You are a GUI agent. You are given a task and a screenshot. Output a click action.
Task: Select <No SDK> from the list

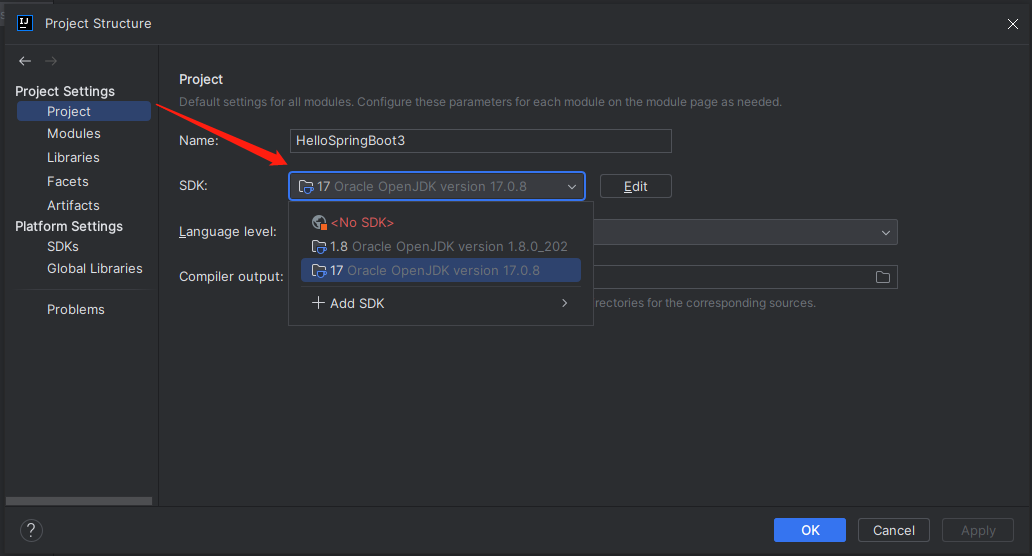click(x=441, y=222)
